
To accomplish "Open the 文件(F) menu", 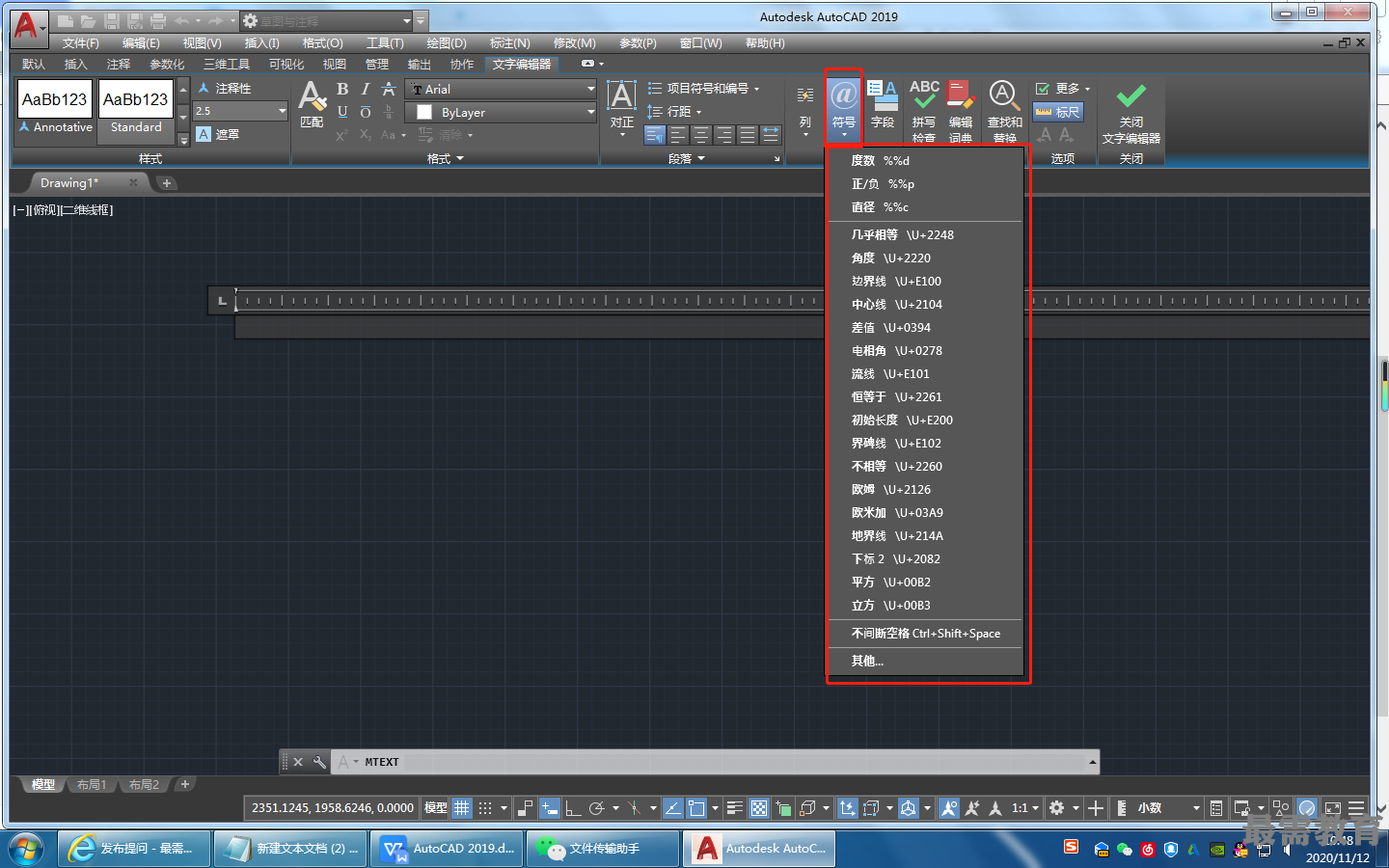I will point(81,43).
